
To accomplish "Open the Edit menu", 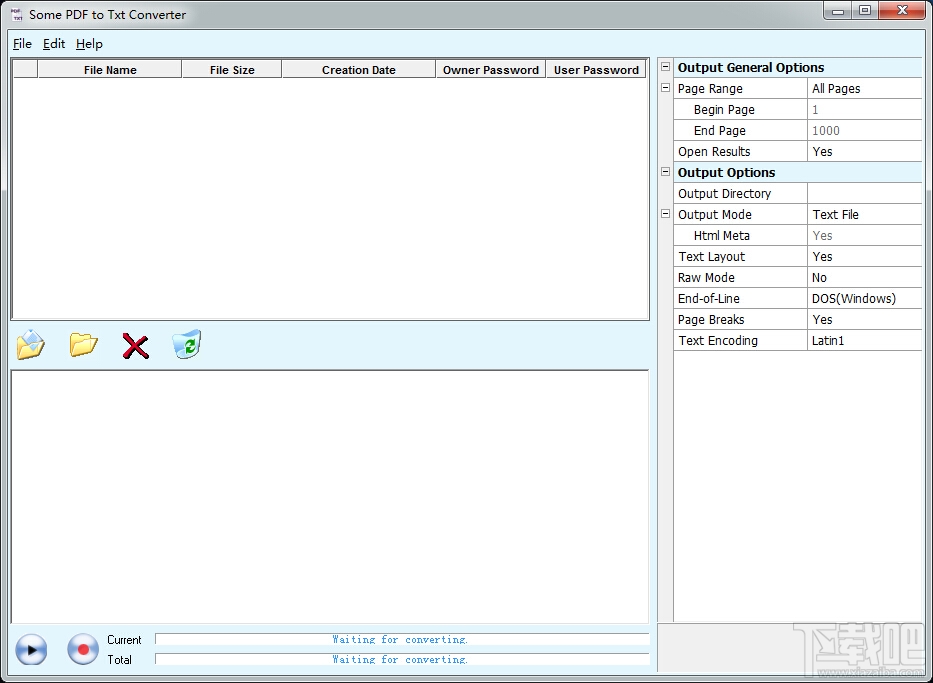I will (x=54, y=44).
